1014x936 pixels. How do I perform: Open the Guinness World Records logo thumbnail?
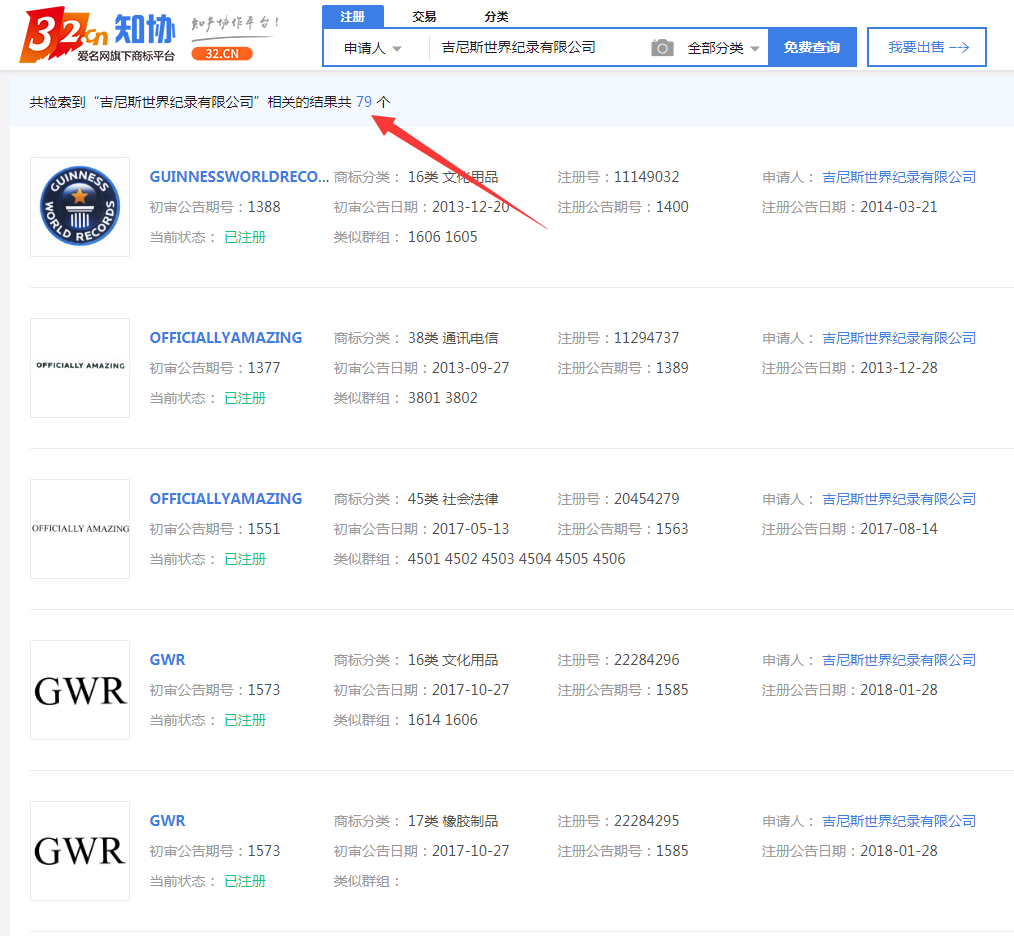click(x=80, y=206)
